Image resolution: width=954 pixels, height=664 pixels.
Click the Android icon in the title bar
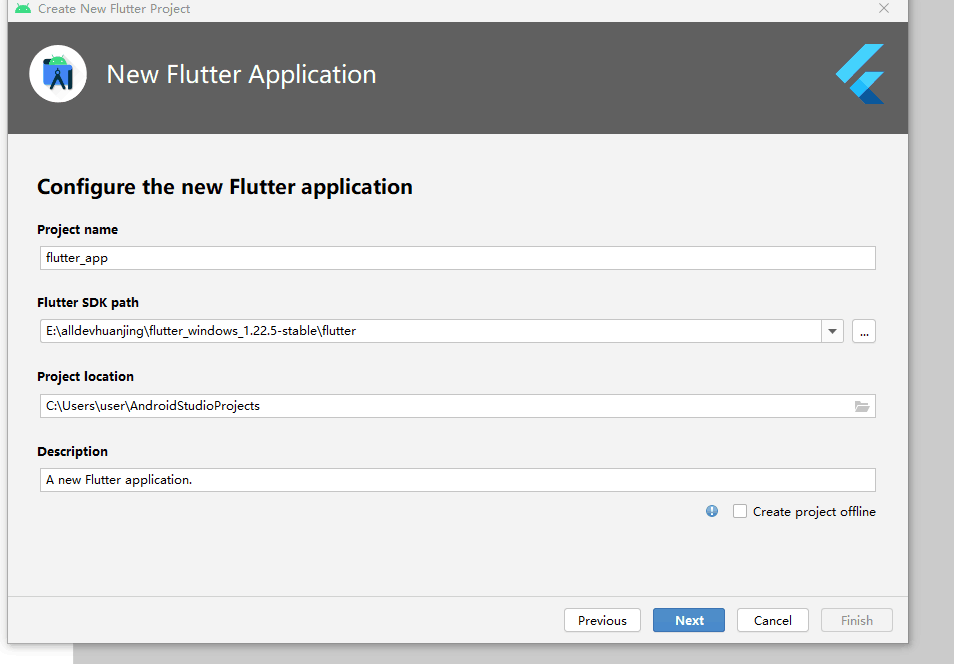click(23, 9)
